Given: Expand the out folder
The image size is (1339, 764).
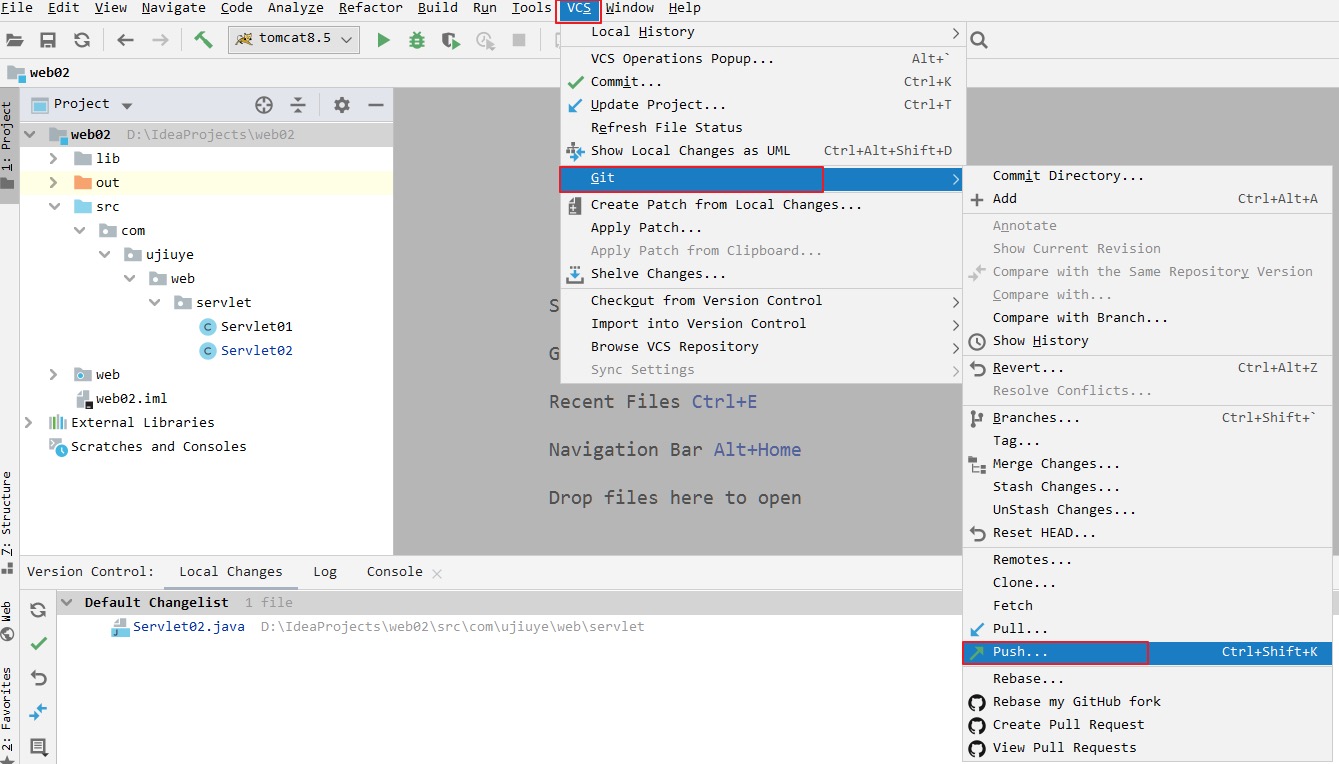Looking at the screenshot, I should click(x=54, y=182).
